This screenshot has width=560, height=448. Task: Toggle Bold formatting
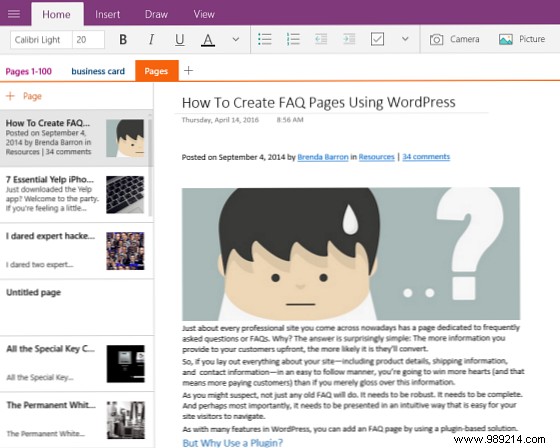pyautogui.click(x=123, y=39)
